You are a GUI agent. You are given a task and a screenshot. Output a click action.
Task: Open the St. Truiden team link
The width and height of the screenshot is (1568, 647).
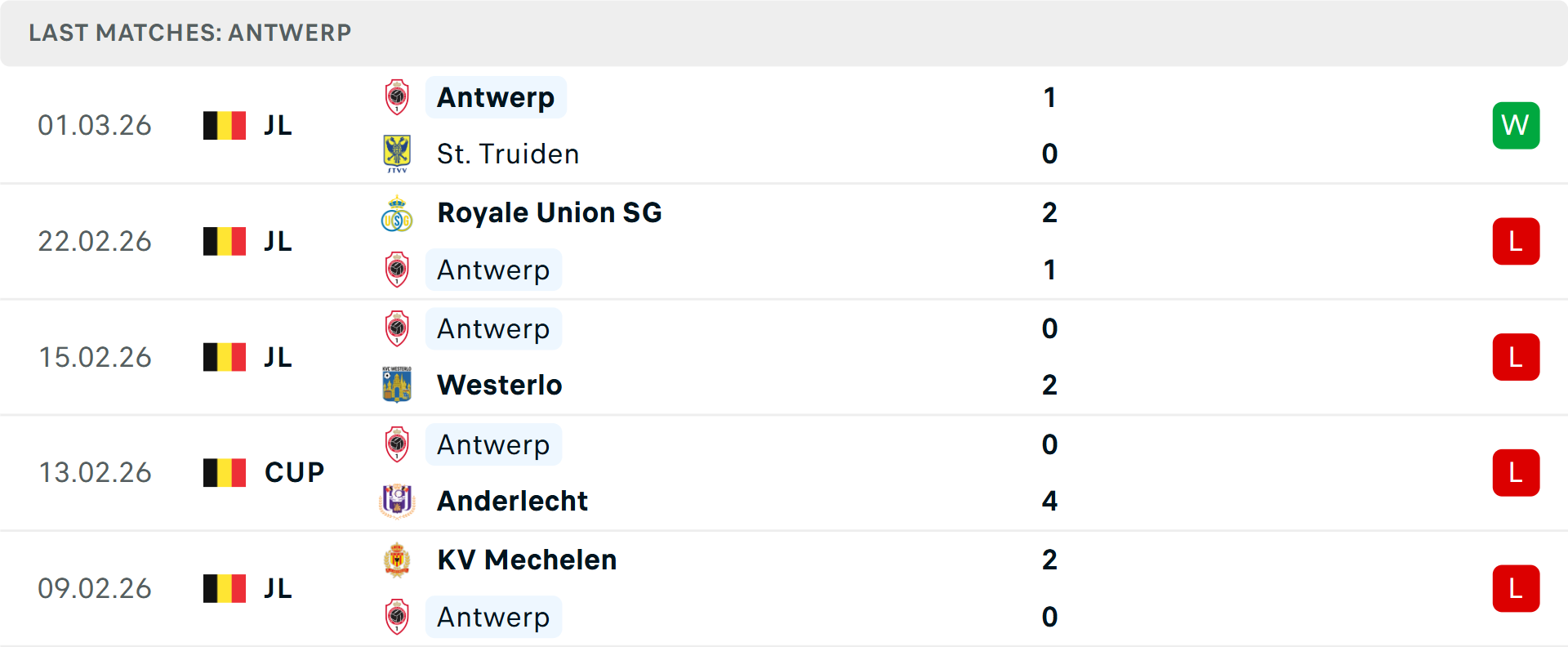[x=507, y=154]
